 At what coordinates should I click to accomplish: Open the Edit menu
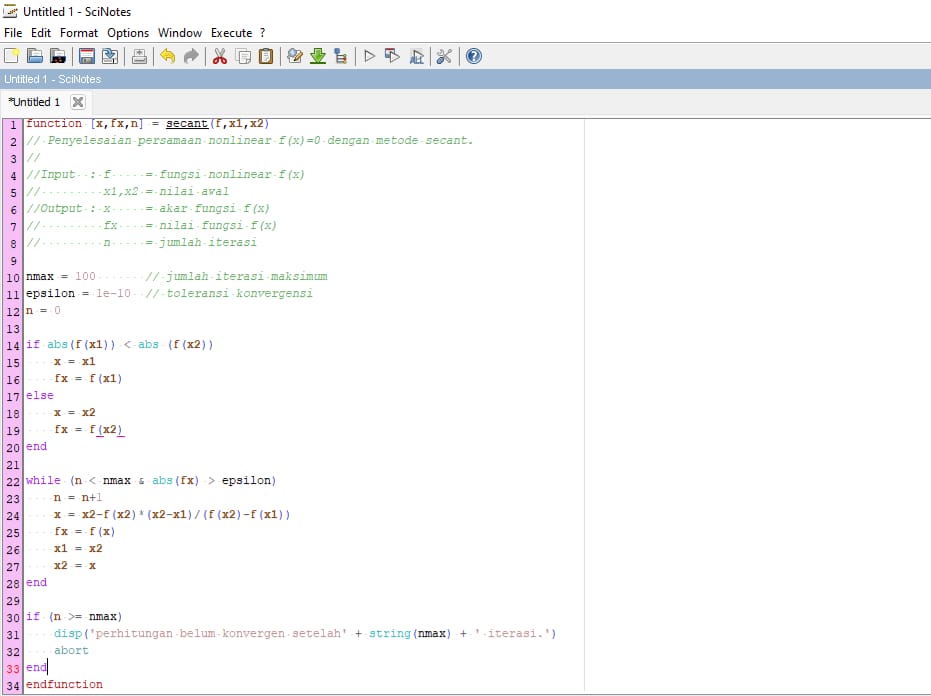click(41, 33)
